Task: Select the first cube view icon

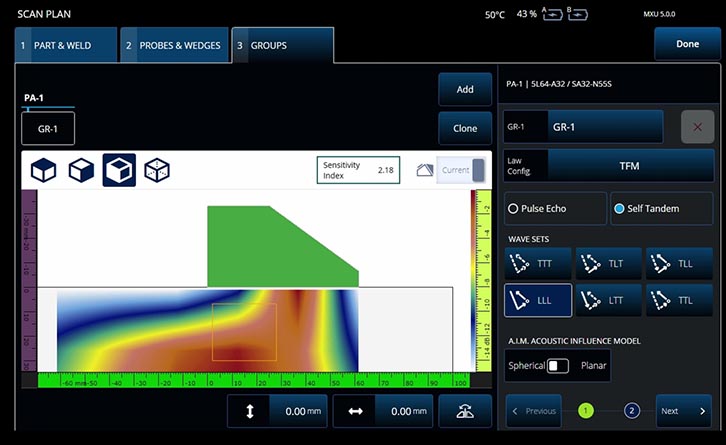Action: click(x=43, y=170)
